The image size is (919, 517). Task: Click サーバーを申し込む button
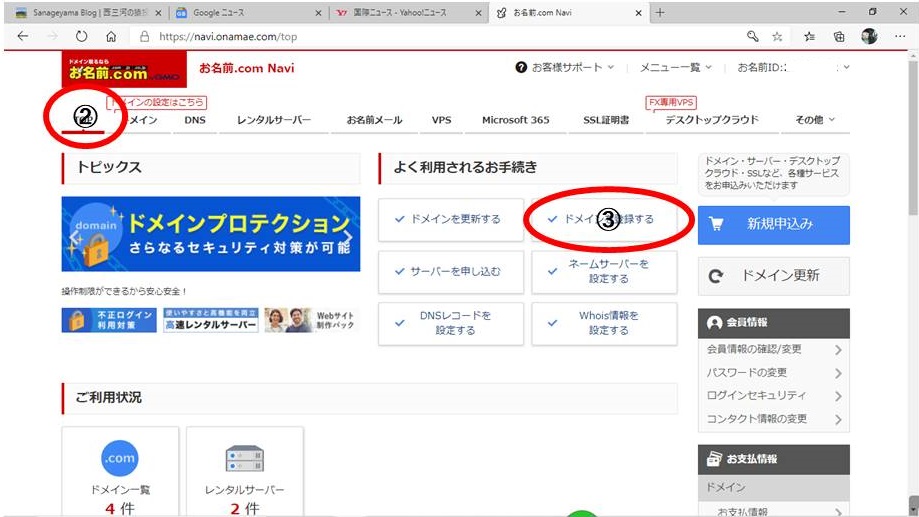pos(451,271)
